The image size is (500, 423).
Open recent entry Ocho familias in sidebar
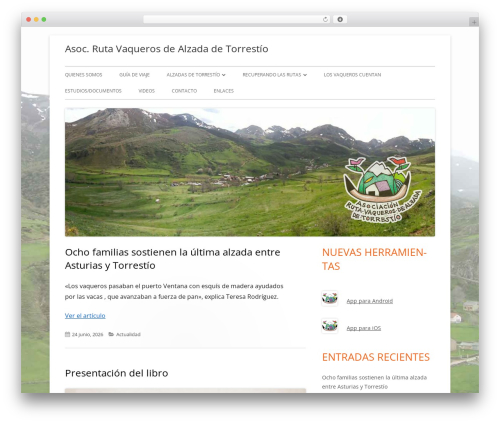pos(374,382)
